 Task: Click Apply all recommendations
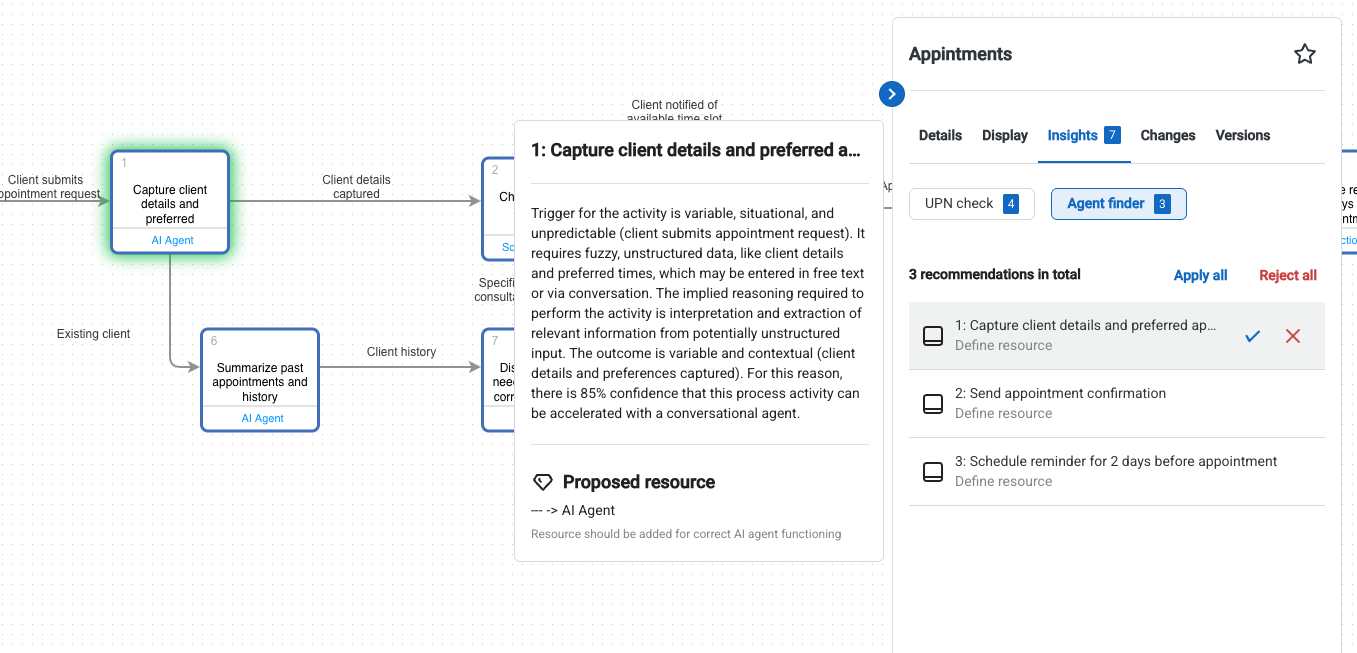1200,275
